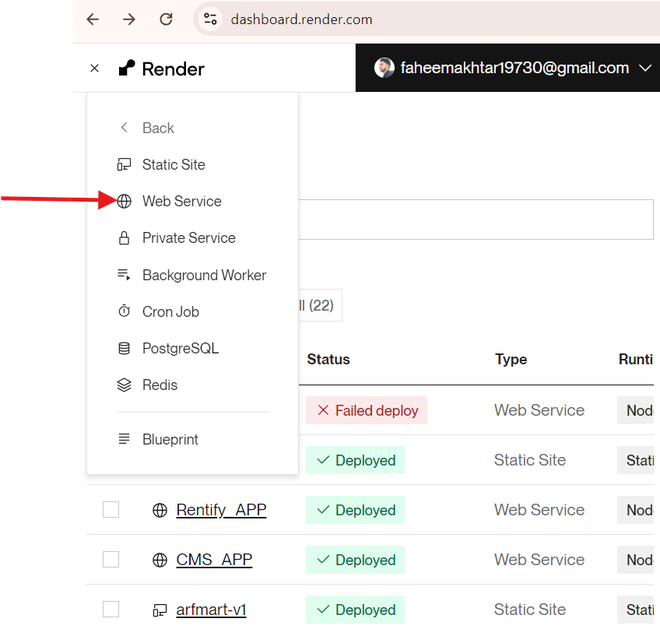Viewport: 660px width, 629px height.
Task: Expand the account dropdown chevron
Action: (x=645, y=68)
